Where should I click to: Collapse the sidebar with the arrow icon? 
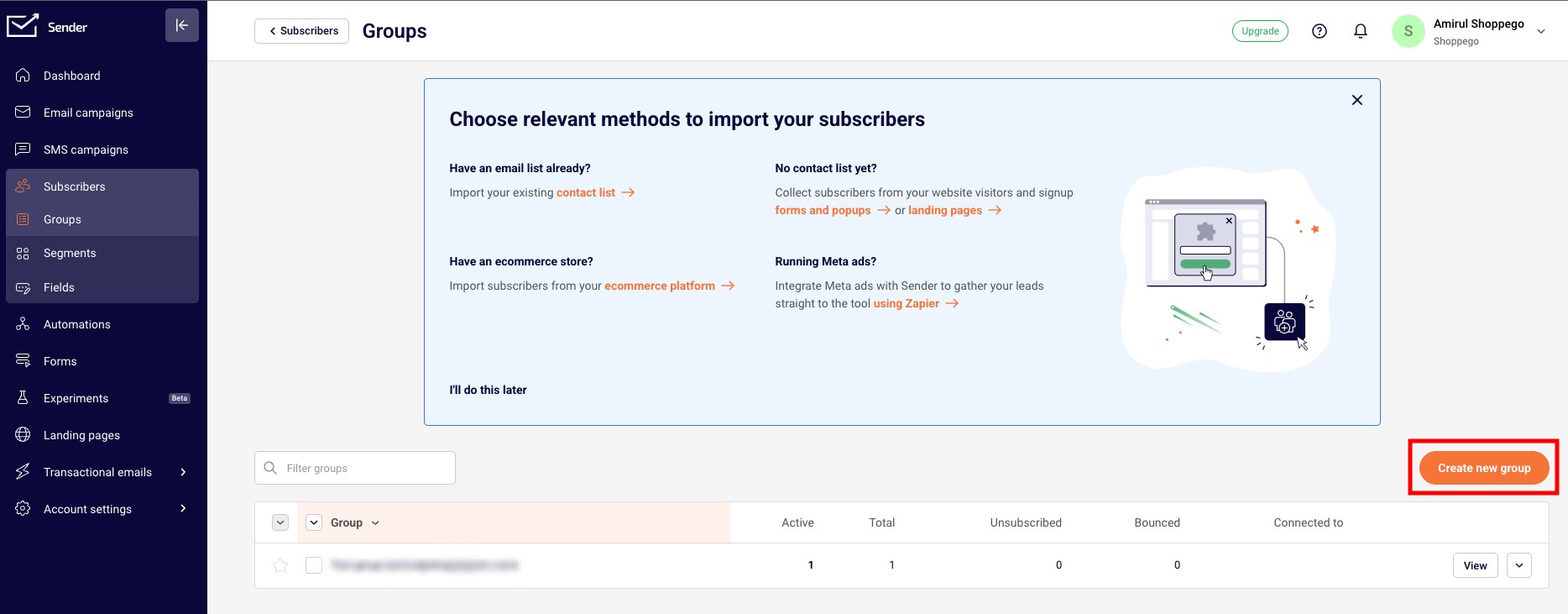tap(182, 25)
